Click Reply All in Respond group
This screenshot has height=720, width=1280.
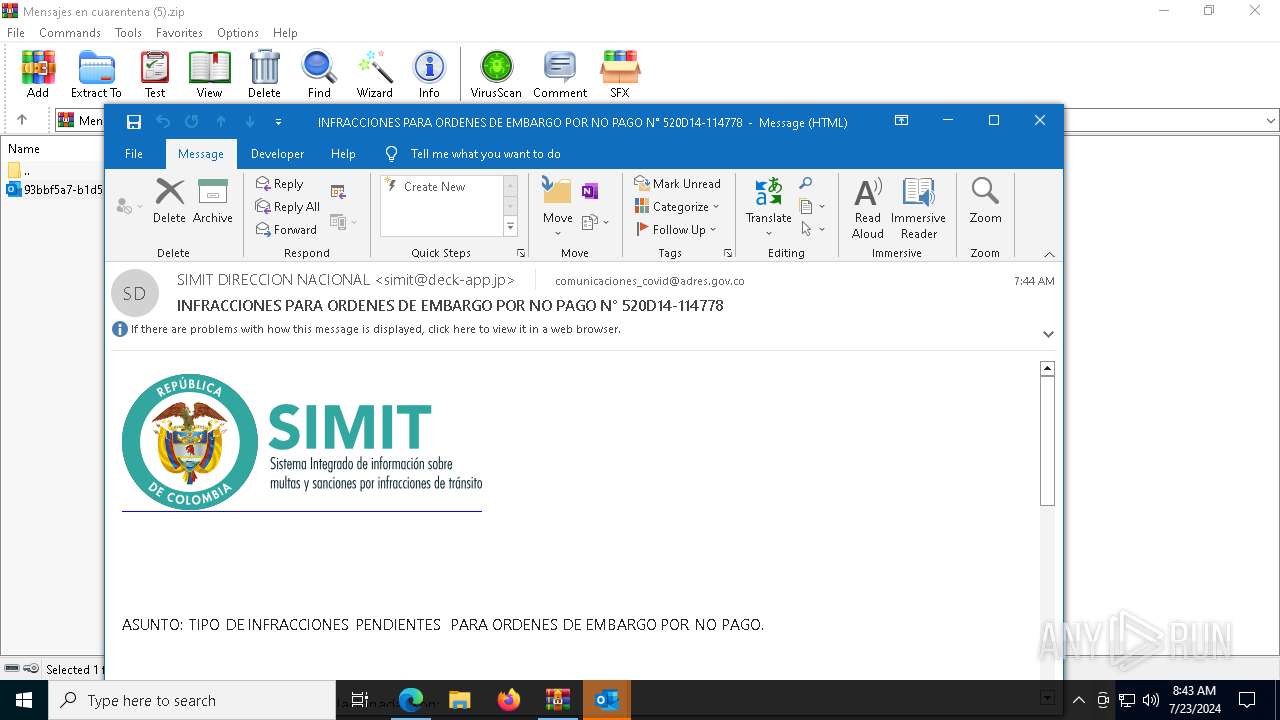click(288, 207)
